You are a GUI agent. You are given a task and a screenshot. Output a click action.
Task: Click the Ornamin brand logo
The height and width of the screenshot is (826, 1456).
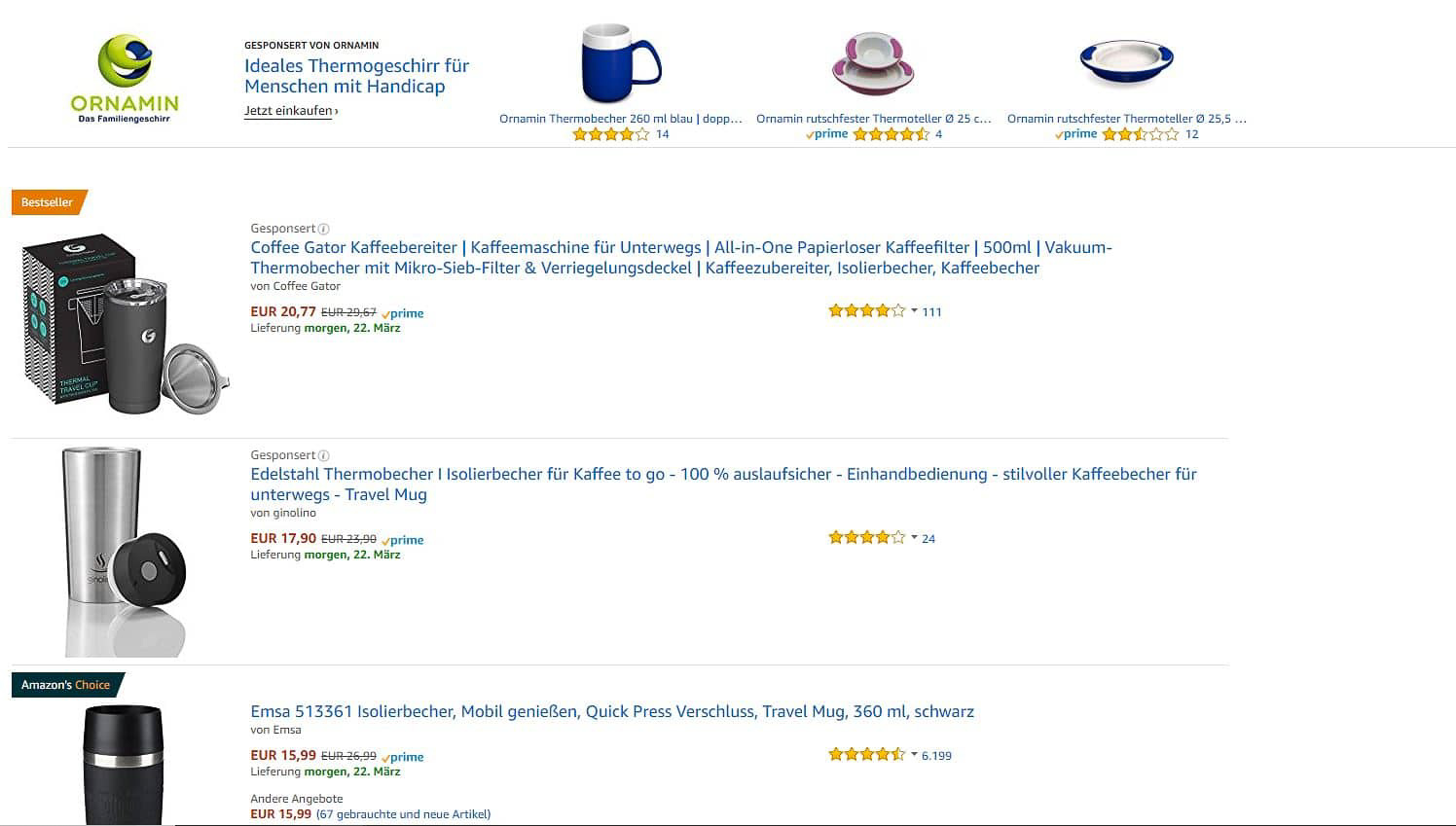coord(125,78)
